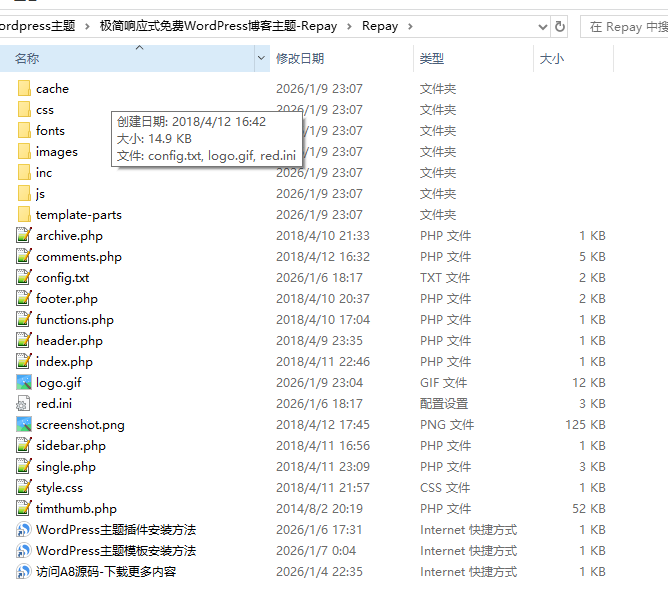Open the address bar history dropdown

[x=543, y=27]
